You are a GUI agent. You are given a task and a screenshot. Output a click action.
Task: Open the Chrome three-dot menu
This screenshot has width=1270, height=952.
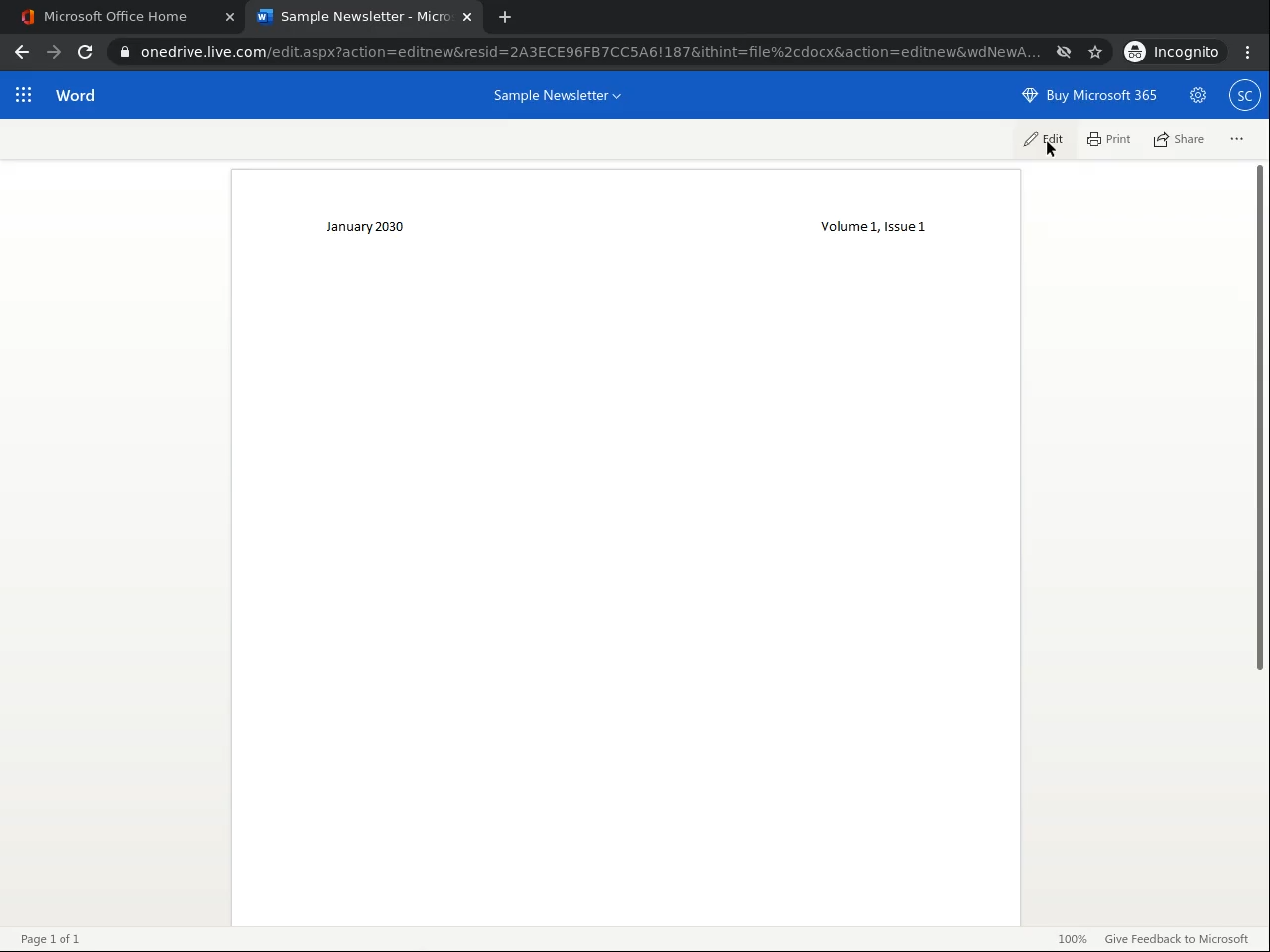tap(1248, 52)
